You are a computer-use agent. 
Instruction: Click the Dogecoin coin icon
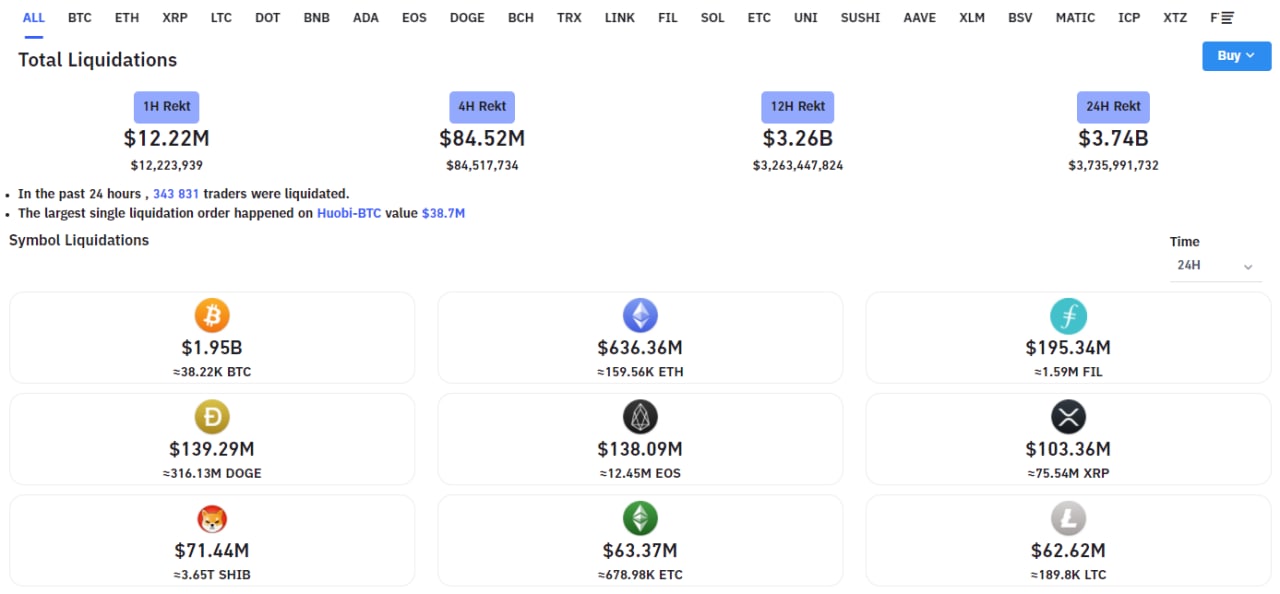pyautogui.click(x=212, y=417)
